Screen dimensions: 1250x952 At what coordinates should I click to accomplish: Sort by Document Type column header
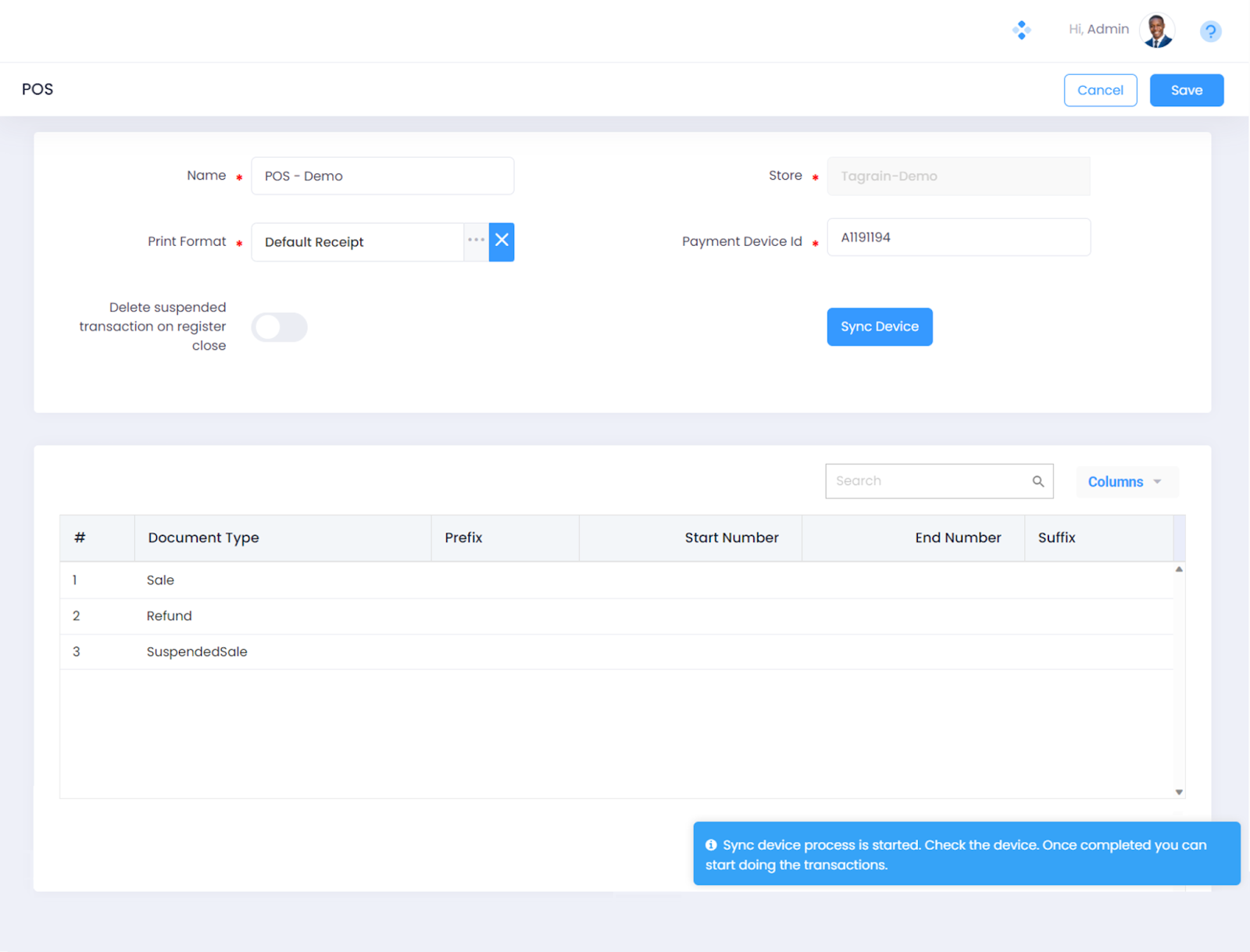(204, 538)
